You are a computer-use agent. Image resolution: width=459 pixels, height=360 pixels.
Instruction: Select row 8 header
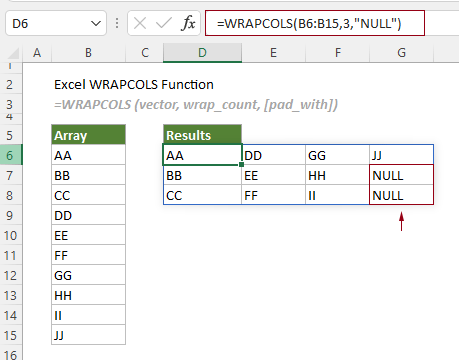coord(11,195)
